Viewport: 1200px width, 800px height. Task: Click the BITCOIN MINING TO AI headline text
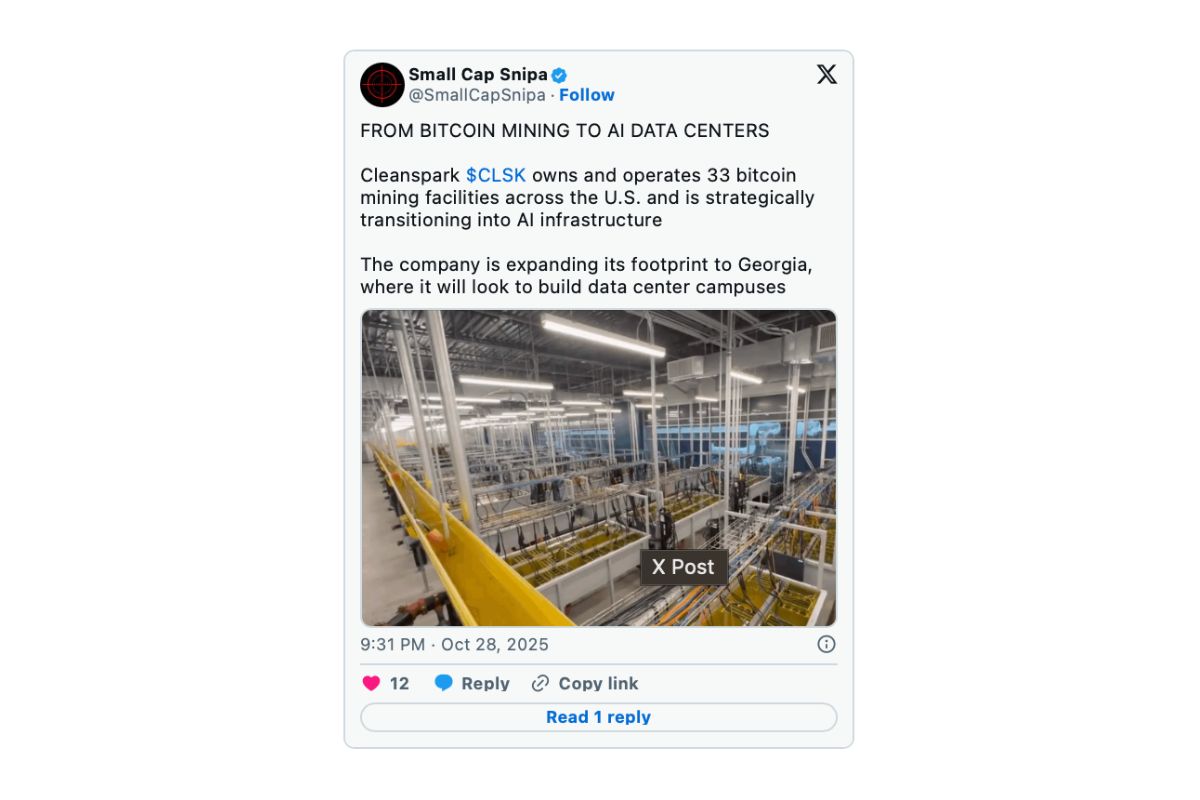coord(565,130)
